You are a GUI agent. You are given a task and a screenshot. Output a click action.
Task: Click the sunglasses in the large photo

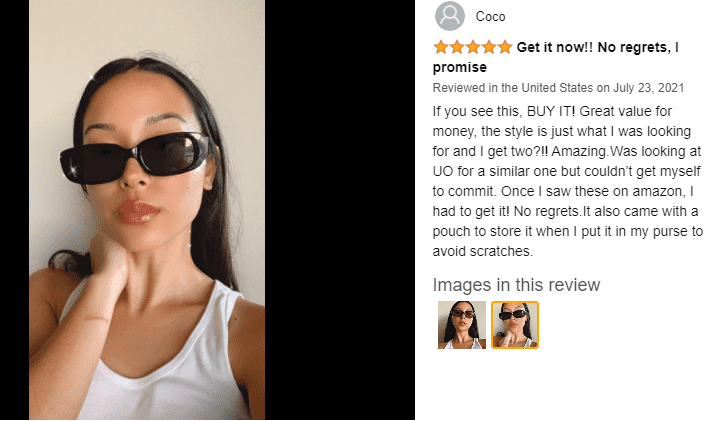coord(134,158)
